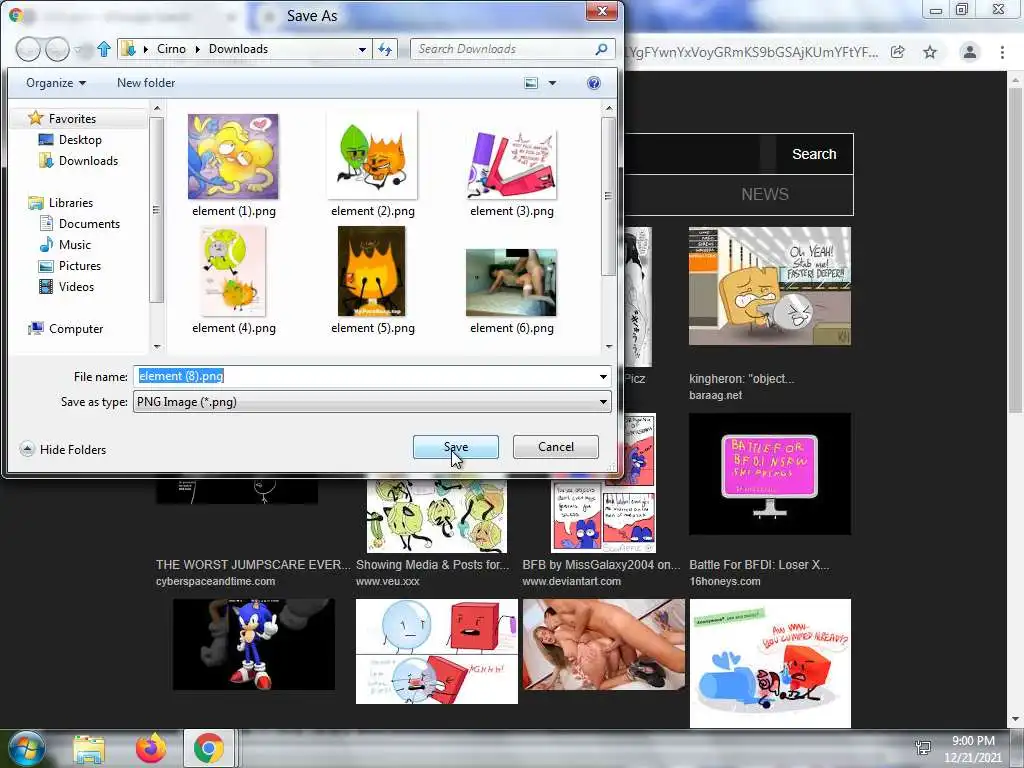Go forward in Save As dialog

click(x=57, y=49)
